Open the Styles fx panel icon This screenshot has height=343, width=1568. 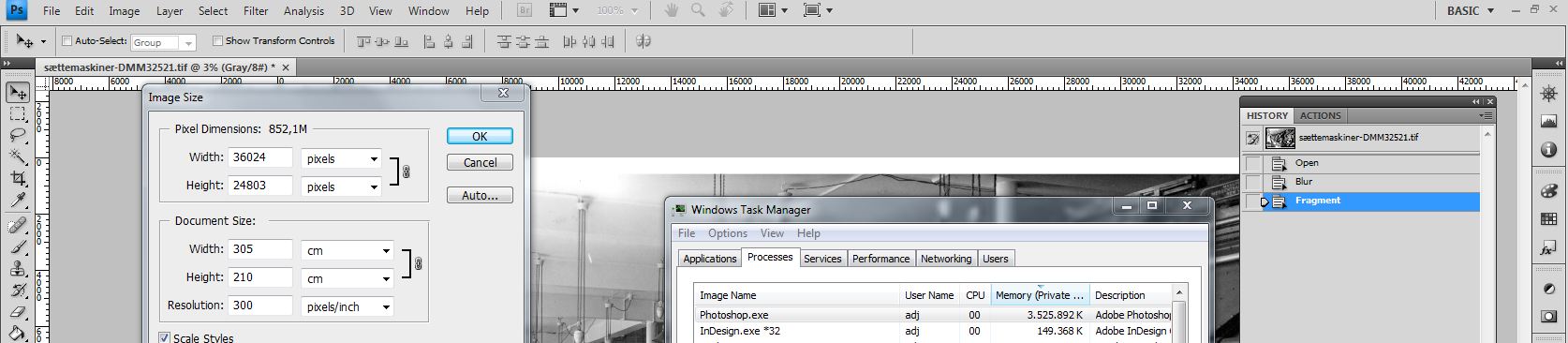[x=1548, y=248]
